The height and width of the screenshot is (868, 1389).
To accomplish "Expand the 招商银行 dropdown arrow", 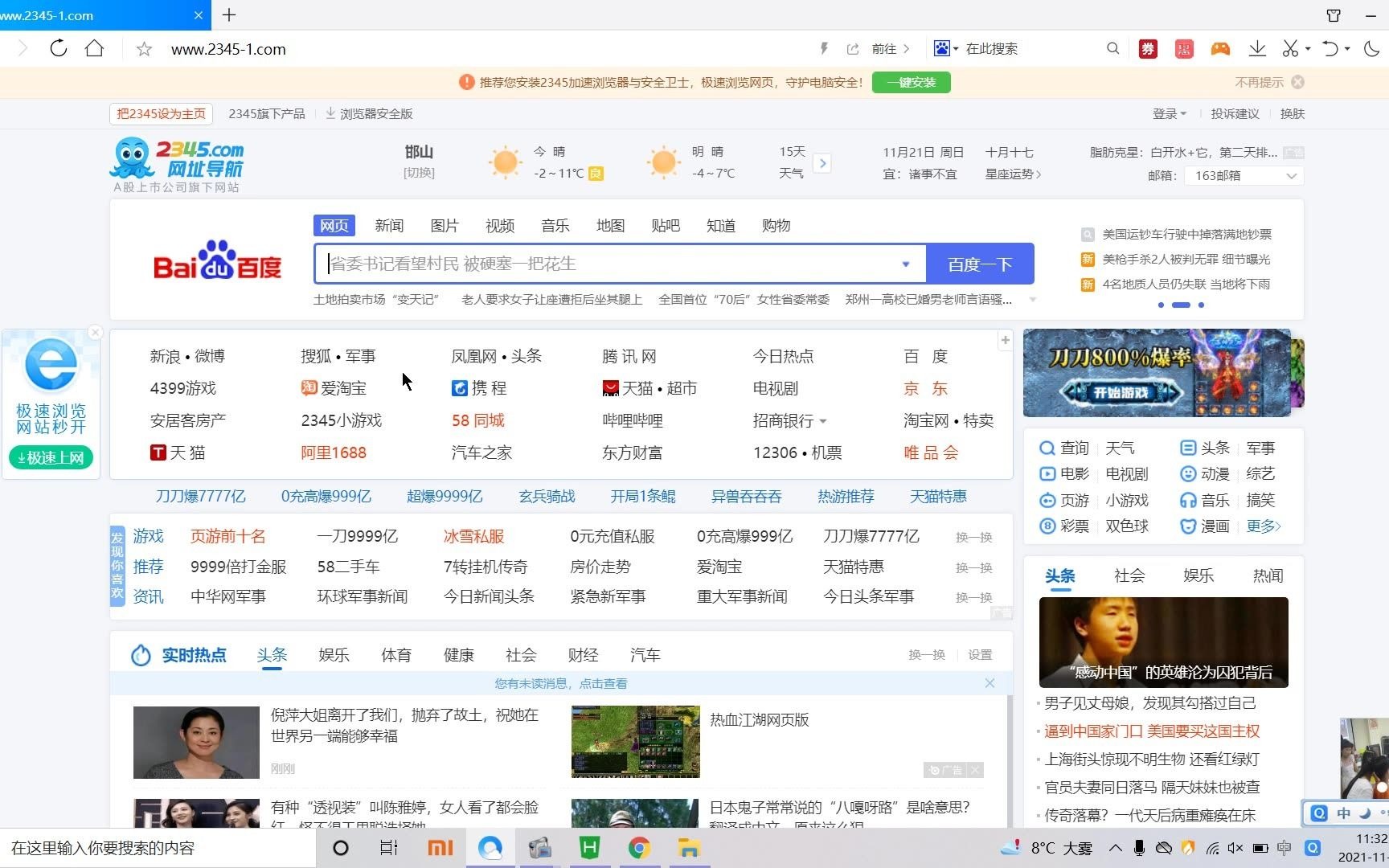I will tap(823, 421).
